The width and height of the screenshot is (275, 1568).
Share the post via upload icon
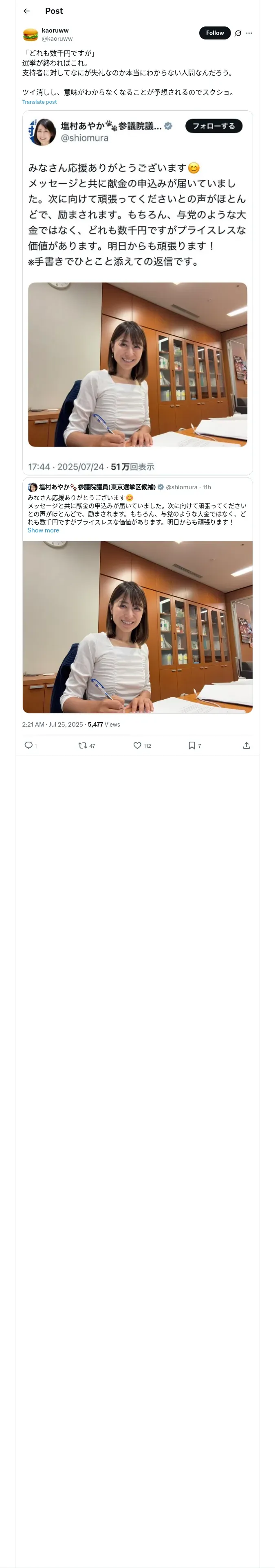coord(246,745)
